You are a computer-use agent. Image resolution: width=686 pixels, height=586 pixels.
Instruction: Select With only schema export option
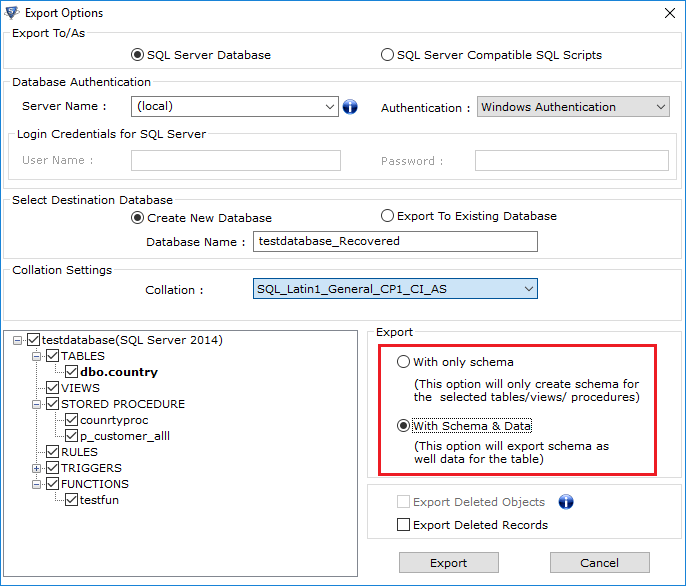click(403, 362)
